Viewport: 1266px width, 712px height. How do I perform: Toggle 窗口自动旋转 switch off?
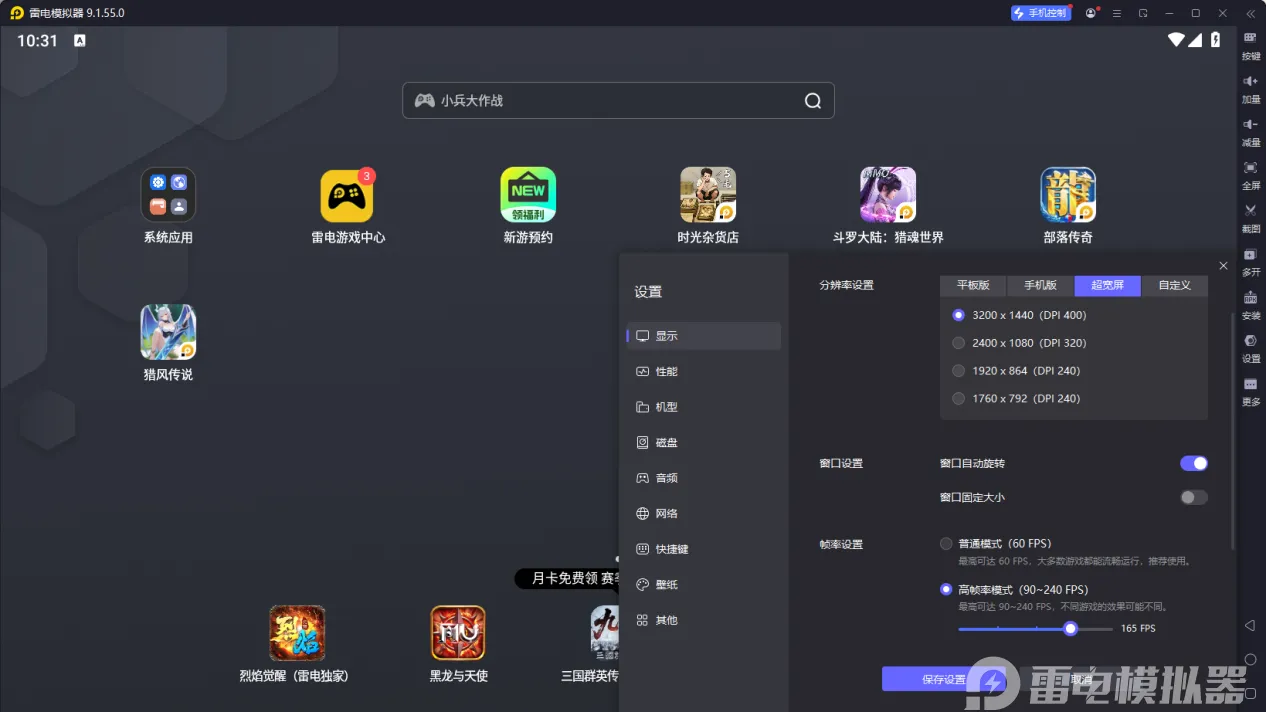pos(1194,463)
